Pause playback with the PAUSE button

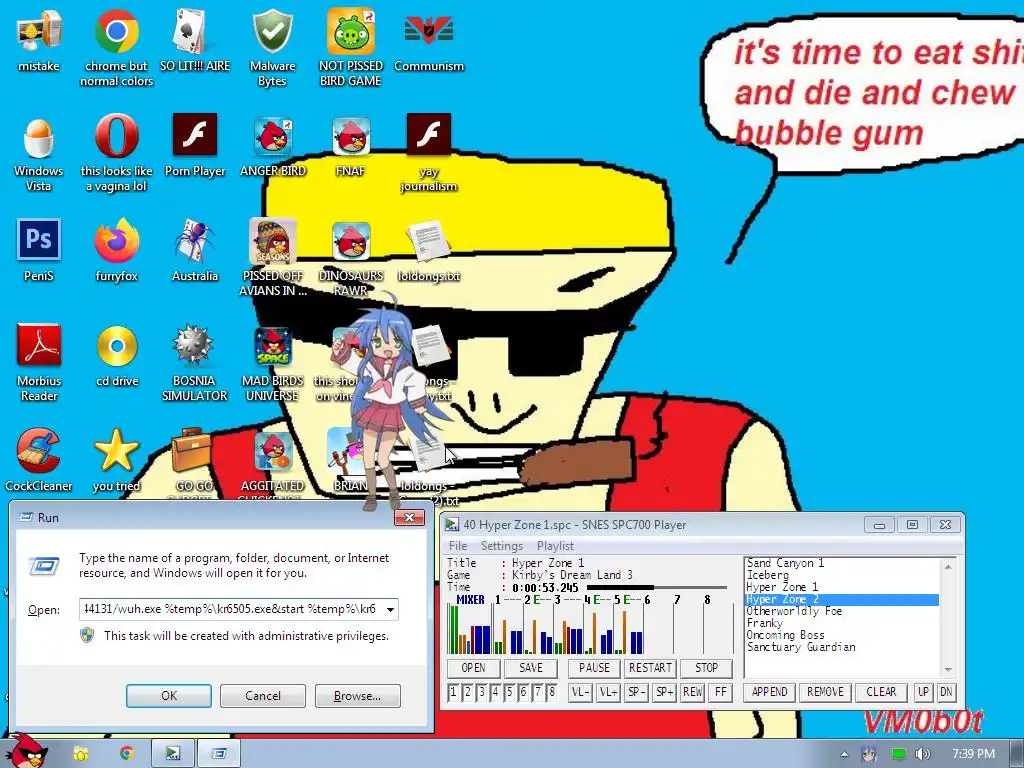tap(594, 667)
